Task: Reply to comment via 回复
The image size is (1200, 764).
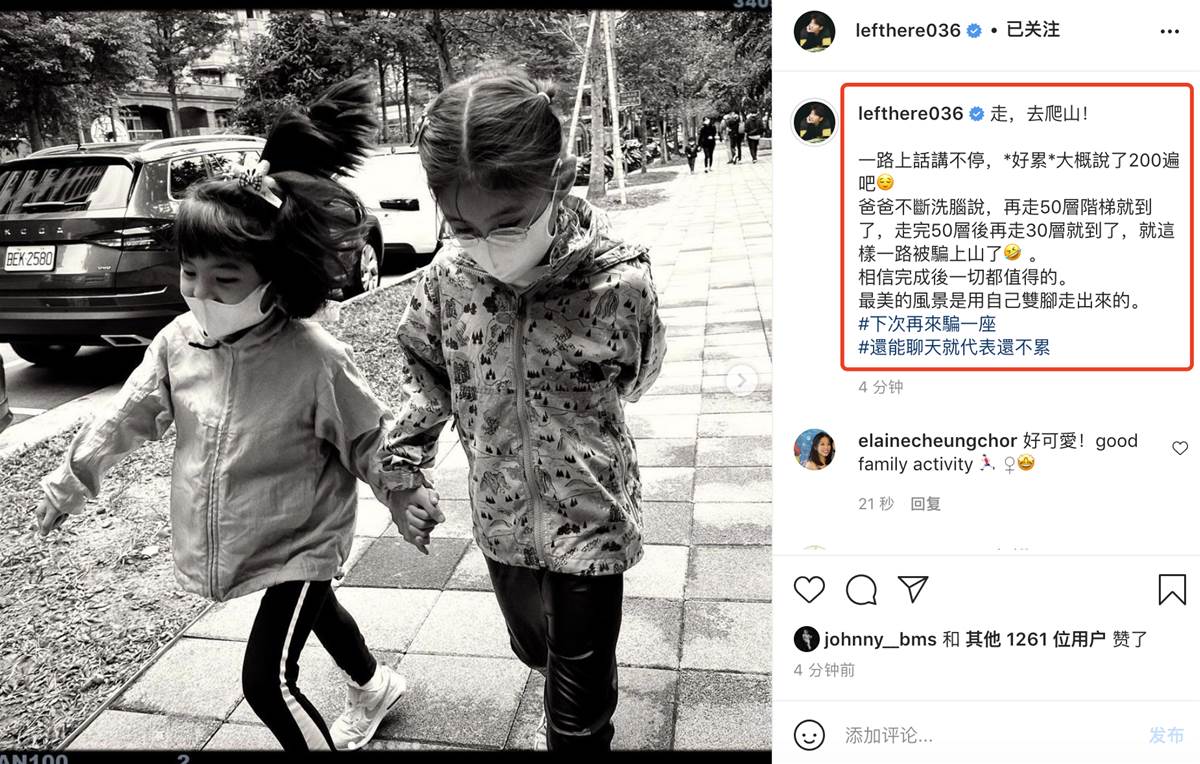Action: [925, 504]
